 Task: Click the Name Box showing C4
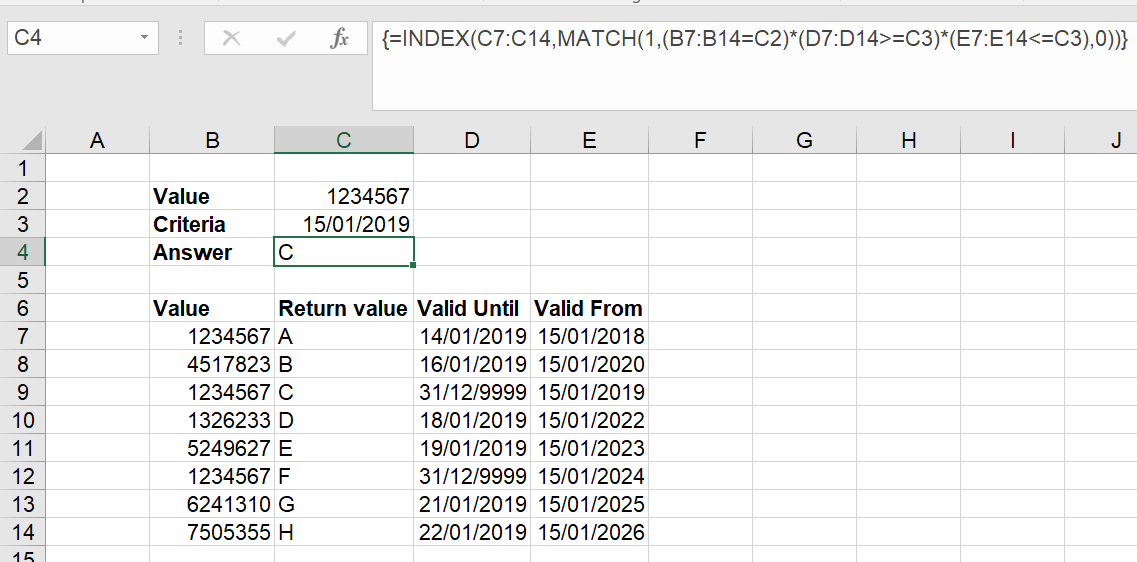pos(83,38)
